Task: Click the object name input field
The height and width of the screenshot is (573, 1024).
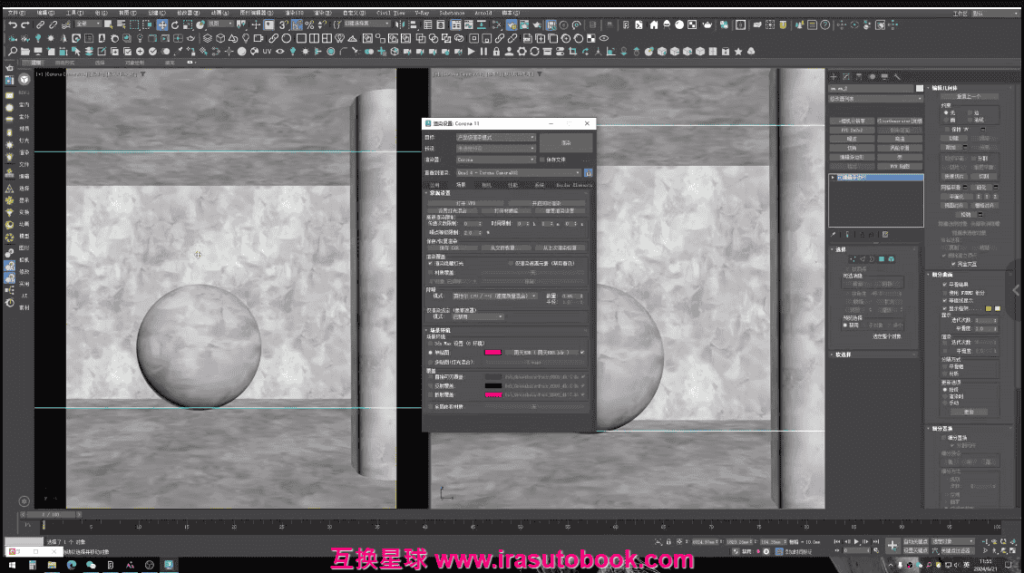Action: pos(872,88)
